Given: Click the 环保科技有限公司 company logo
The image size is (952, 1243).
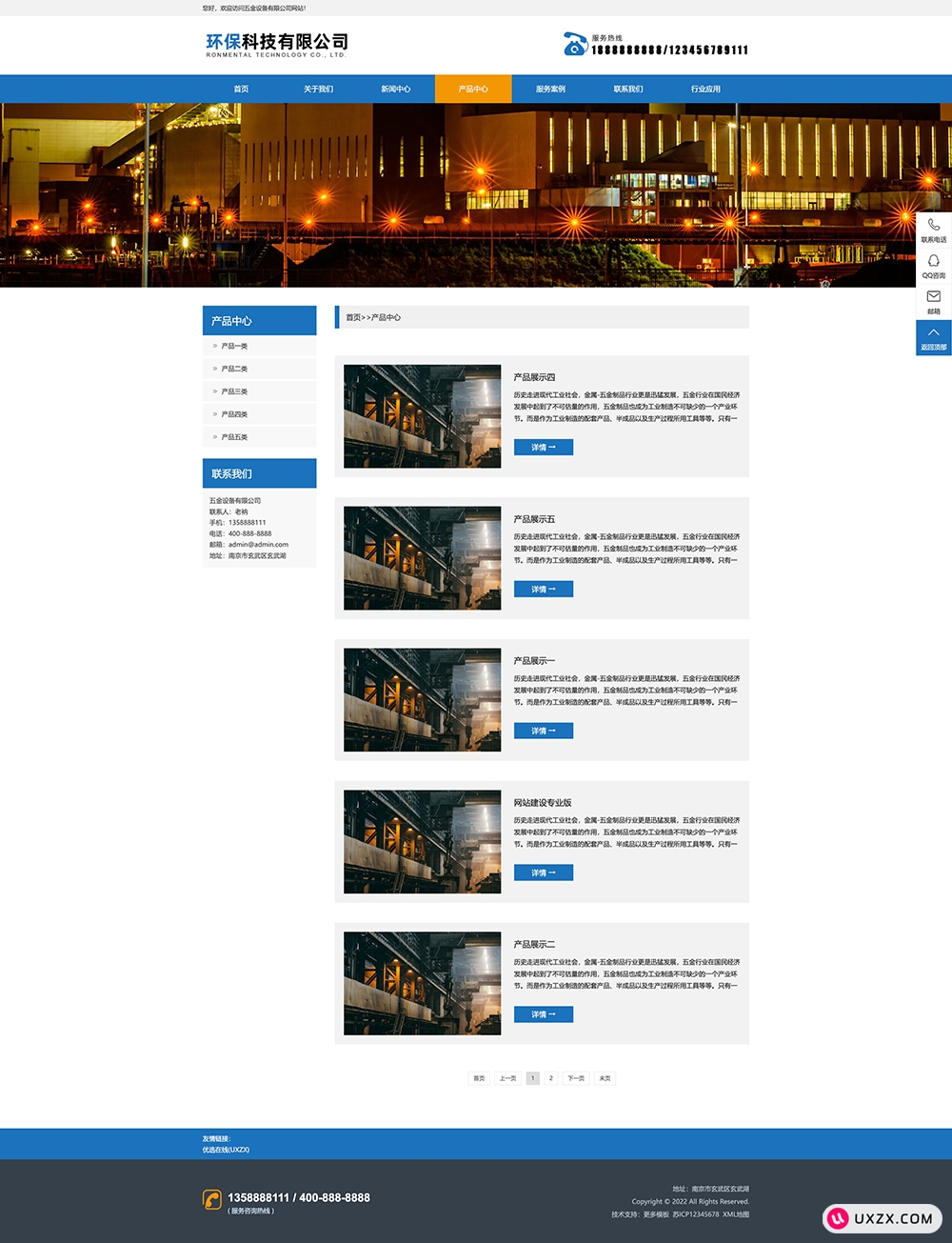Looking at the screenshot, I should (276, 44).
